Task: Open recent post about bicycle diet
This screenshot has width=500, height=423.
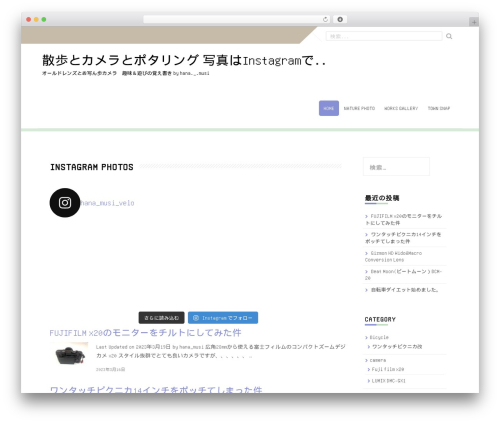Action: coord(404,290)
